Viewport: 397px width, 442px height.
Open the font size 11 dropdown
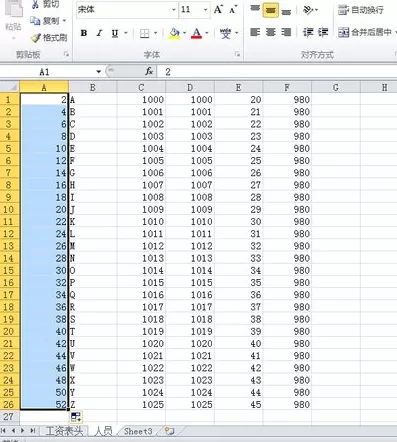(205, 10)
